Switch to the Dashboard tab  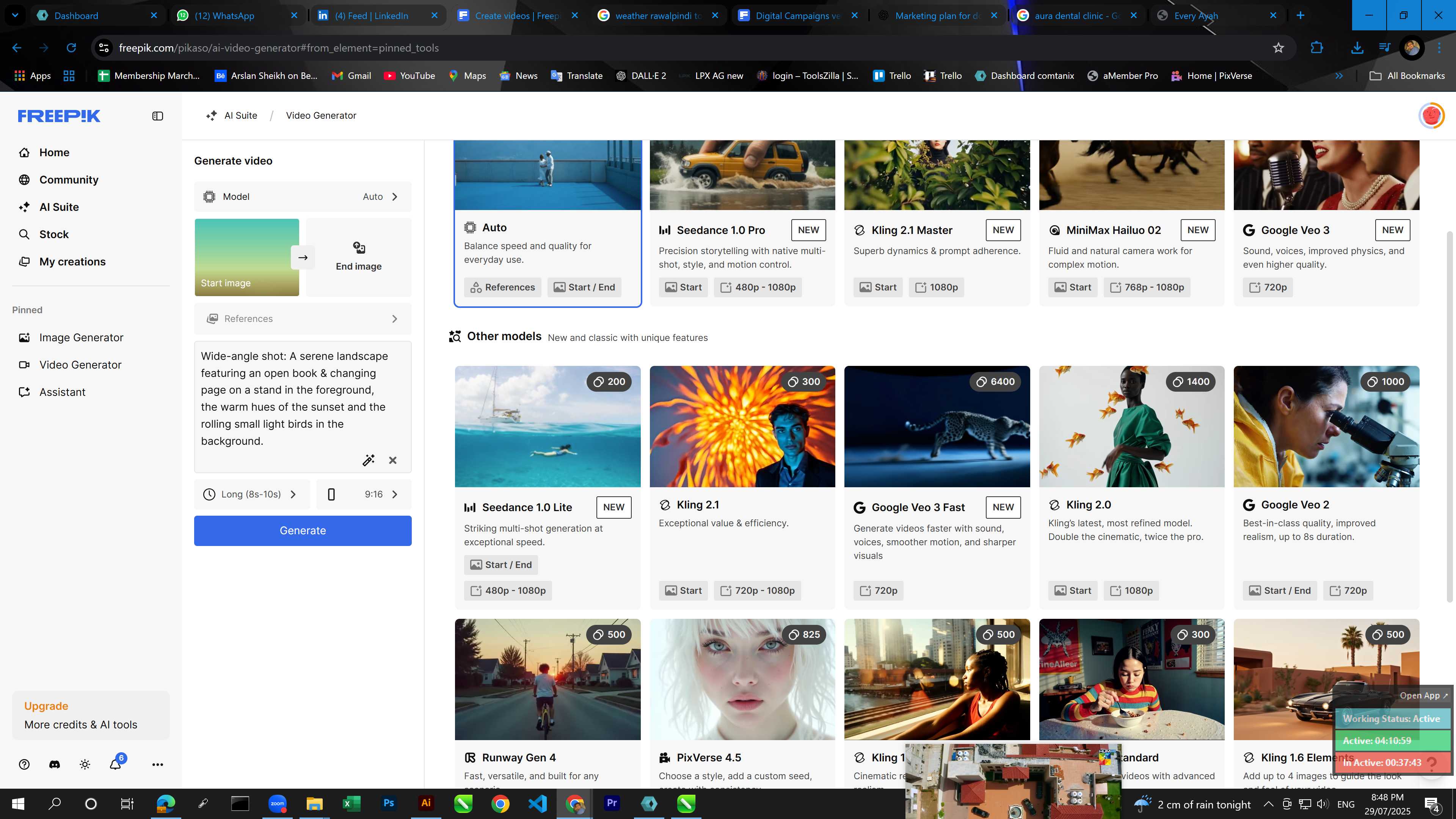tap(97, 15)
